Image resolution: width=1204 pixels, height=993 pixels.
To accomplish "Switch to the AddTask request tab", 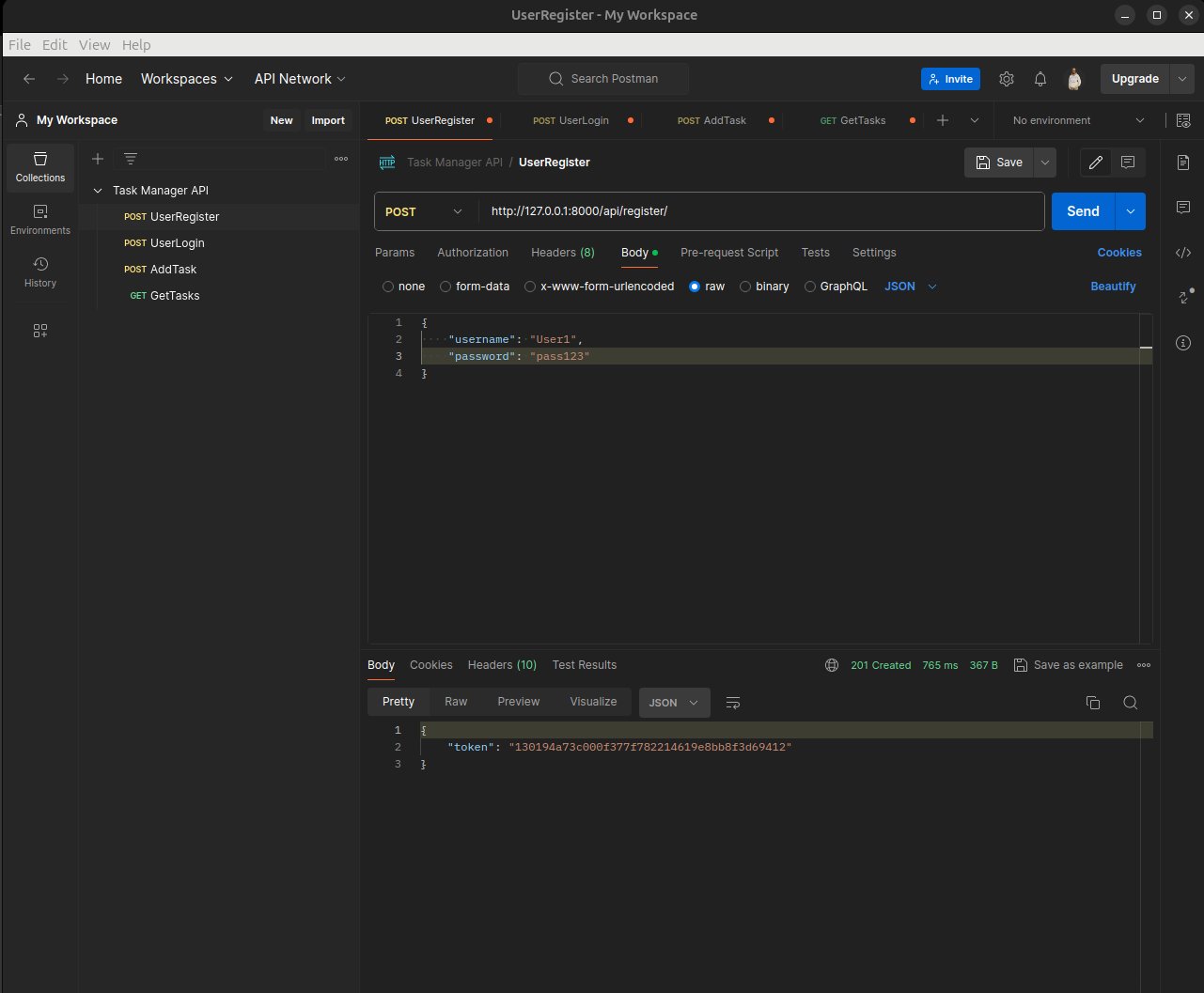I will point(711,120).
